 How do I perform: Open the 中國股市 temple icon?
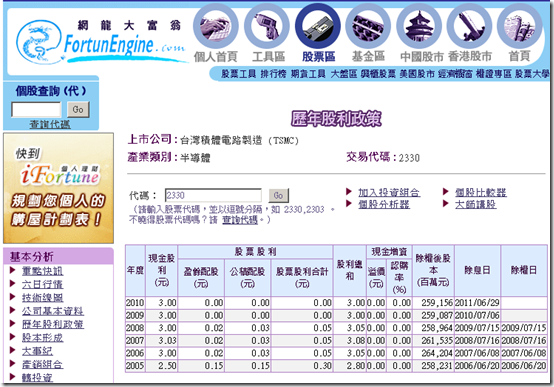(x=419, y=26)
